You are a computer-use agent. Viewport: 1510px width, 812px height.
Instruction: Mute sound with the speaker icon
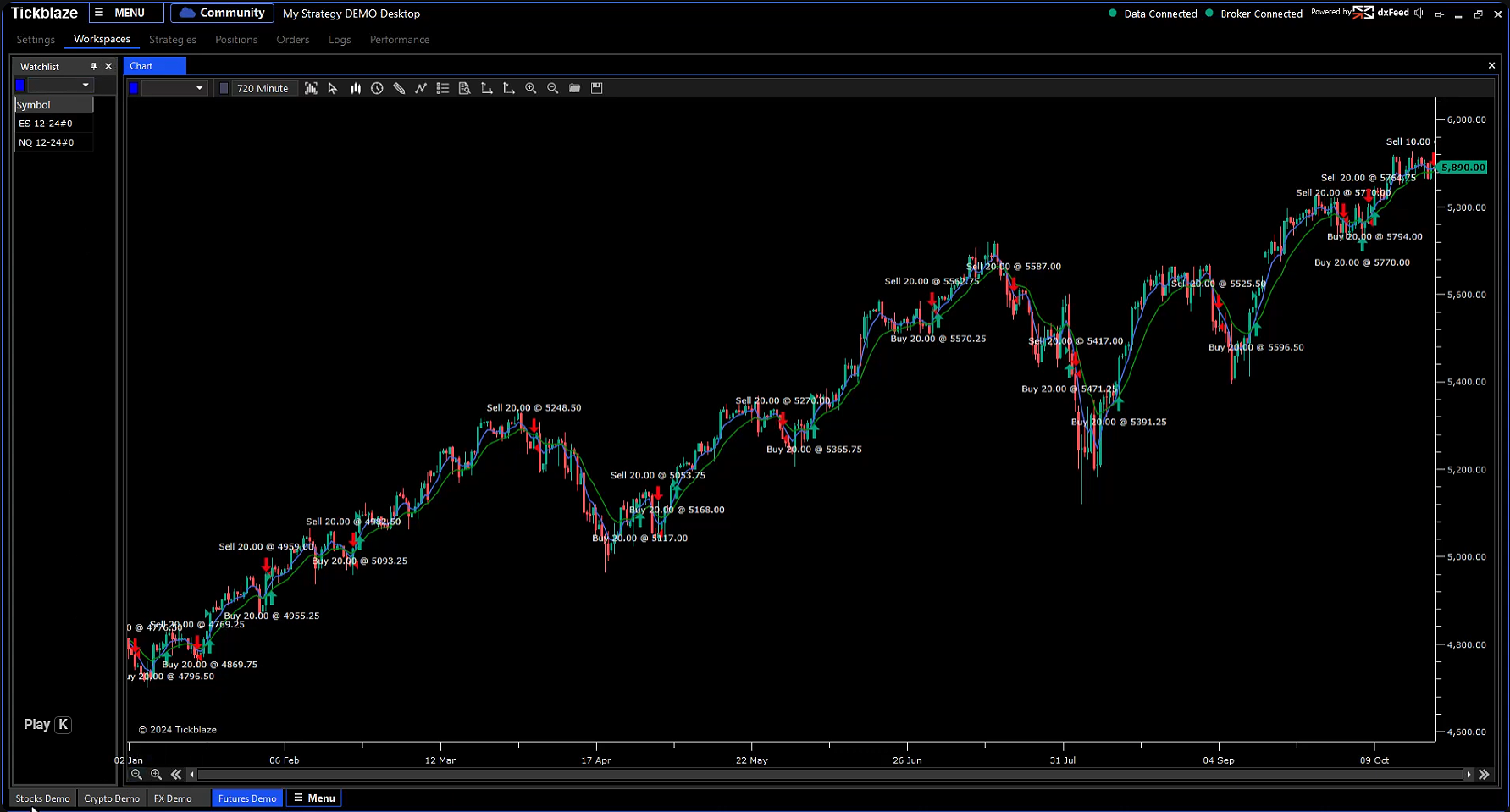pyautogui.click(x=1419, y=13)
